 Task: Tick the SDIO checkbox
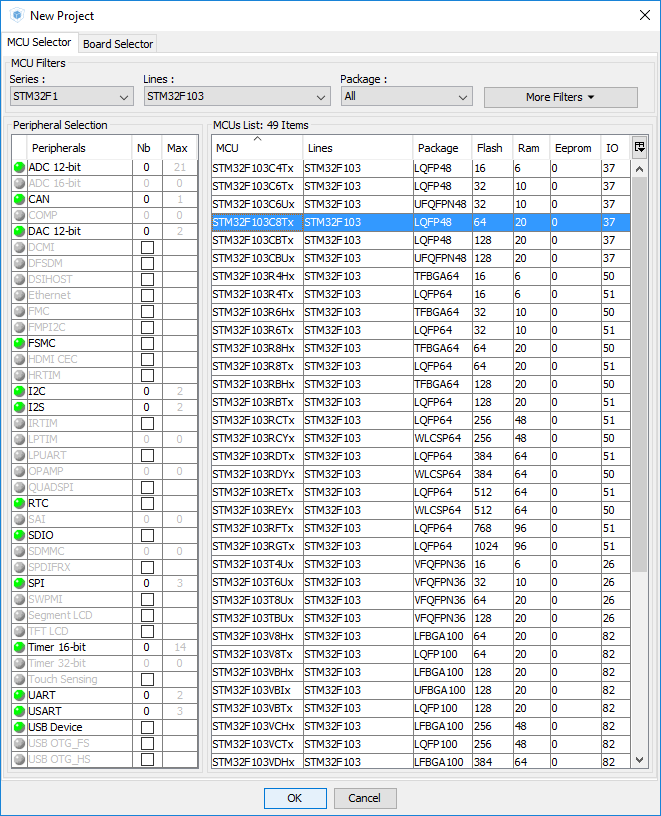point(147,536)
